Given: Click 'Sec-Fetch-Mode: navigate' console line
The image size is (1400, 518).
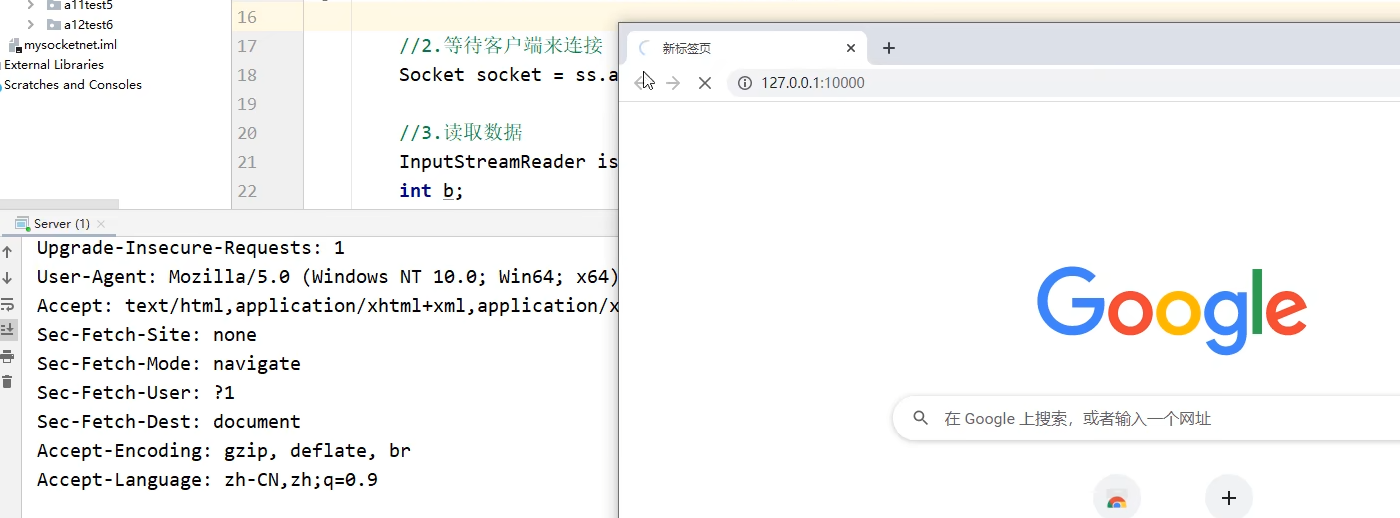Looking at the screenshot, I should coord(169,364).
